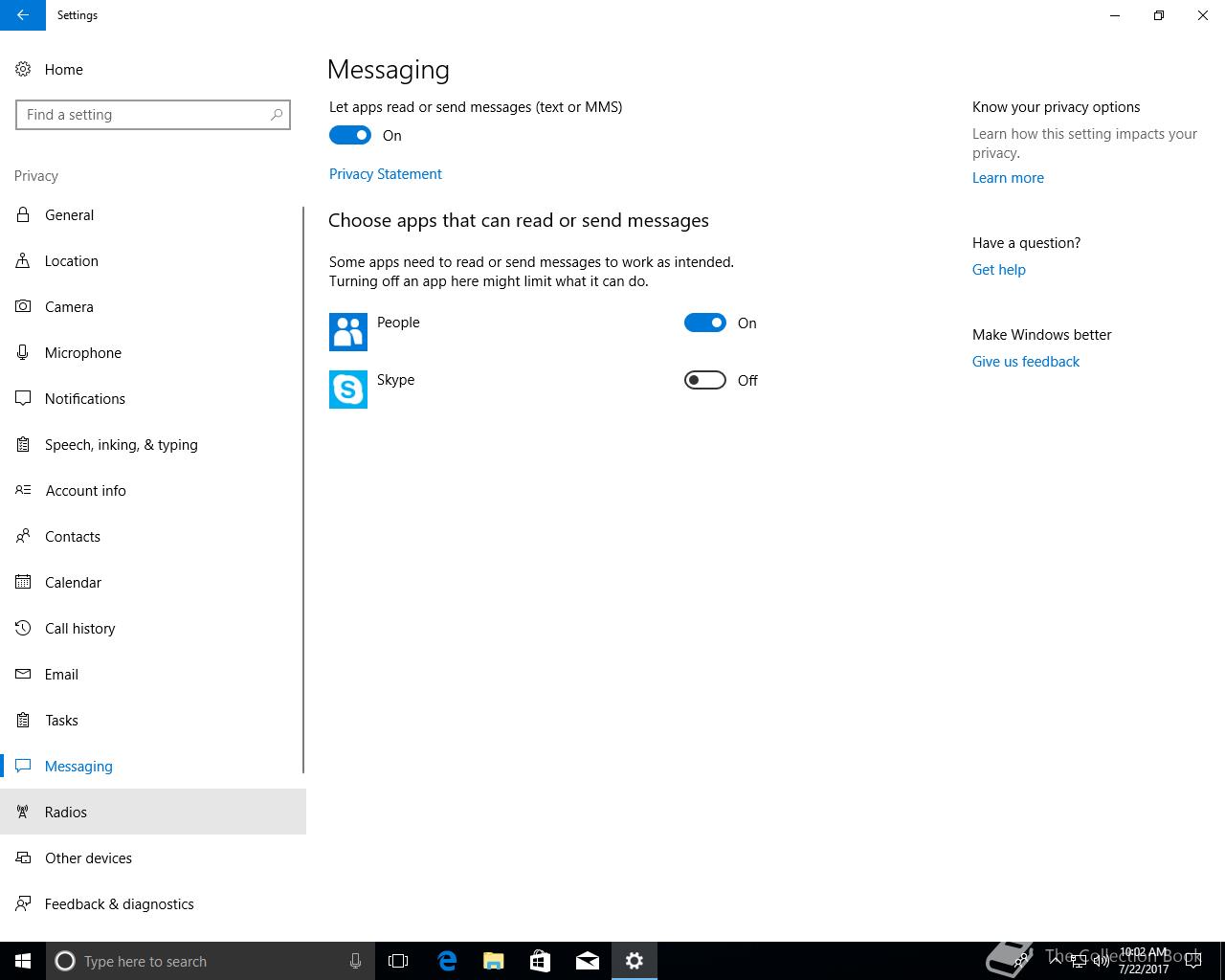Open Microsoft Edge from the taskbar
The height and width of the screenshot is (980, 1225).
click(447, 961)
